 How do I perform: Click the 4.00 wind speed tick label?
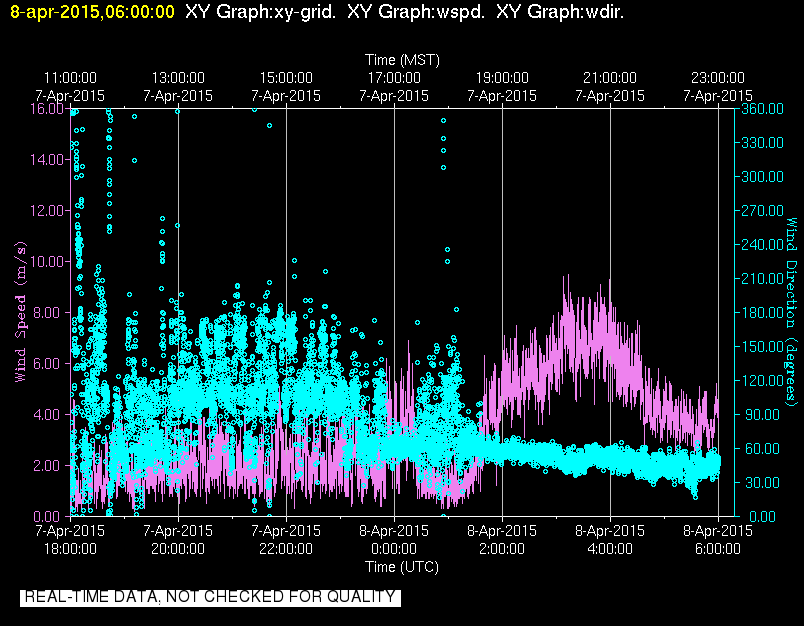49,414
